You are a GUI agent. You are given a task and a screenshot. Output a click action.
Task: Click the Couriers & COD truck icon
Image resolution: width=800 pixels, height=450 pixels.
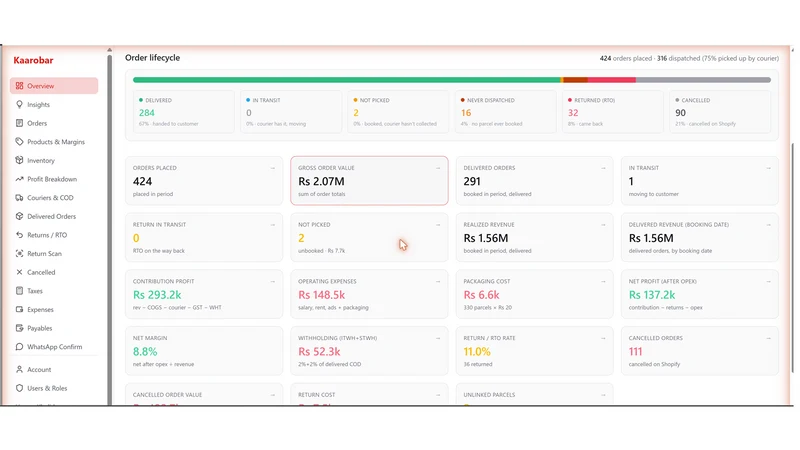tap(19, 197)
